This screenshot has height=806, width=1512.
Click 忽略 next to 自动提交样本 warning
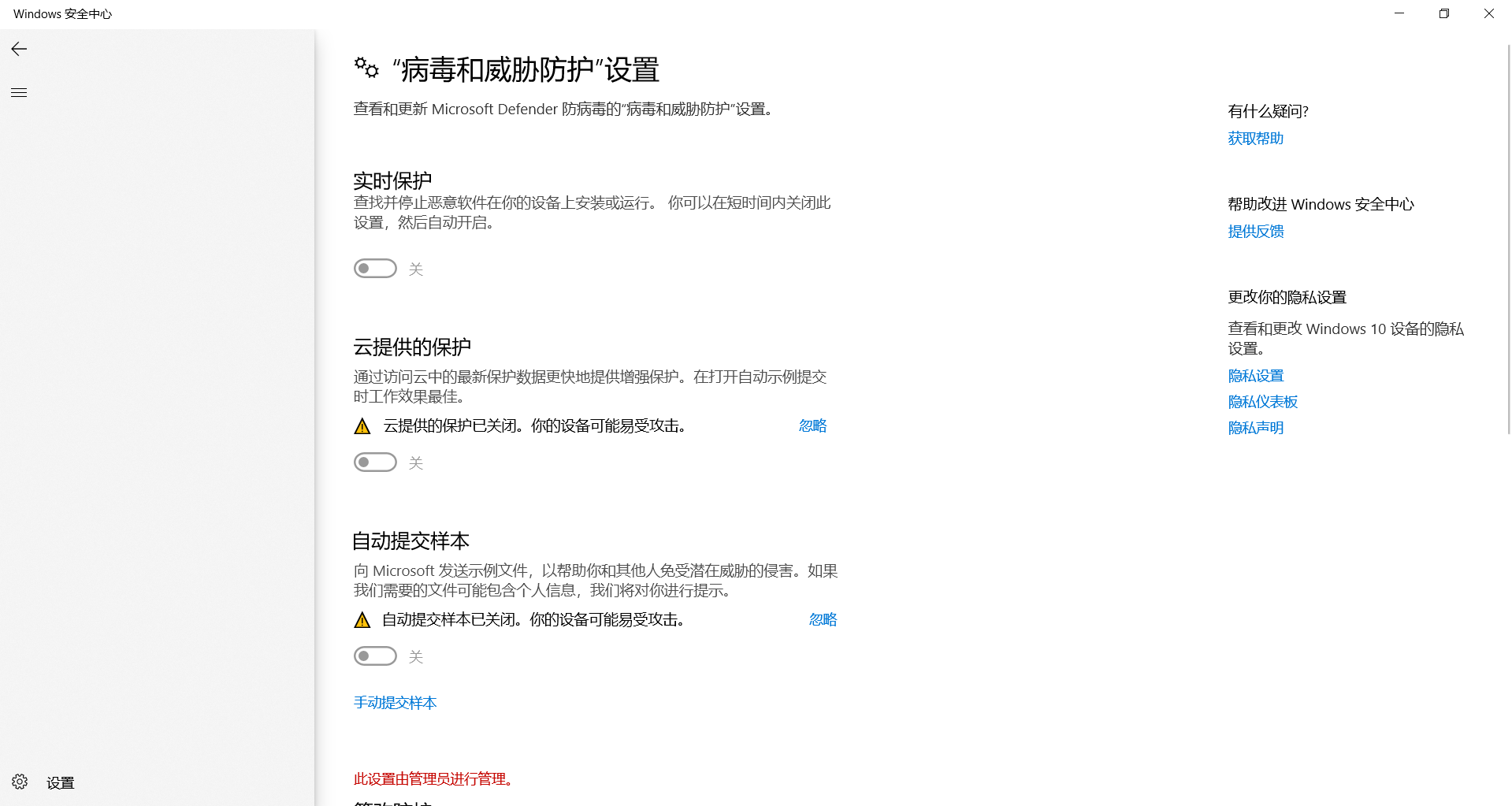823,619
